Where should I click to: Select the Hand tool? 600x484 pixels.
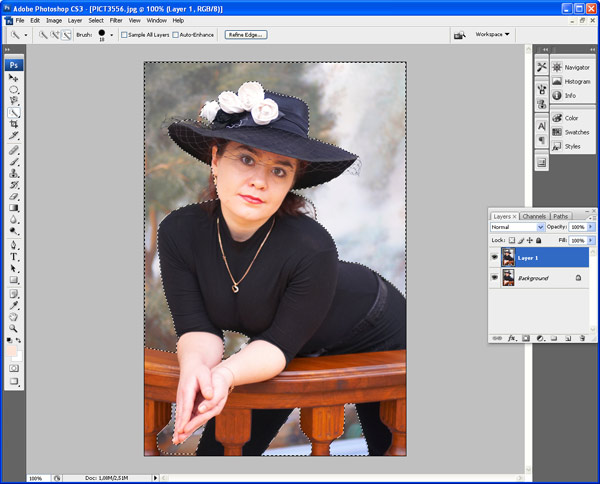pos(14,316)
